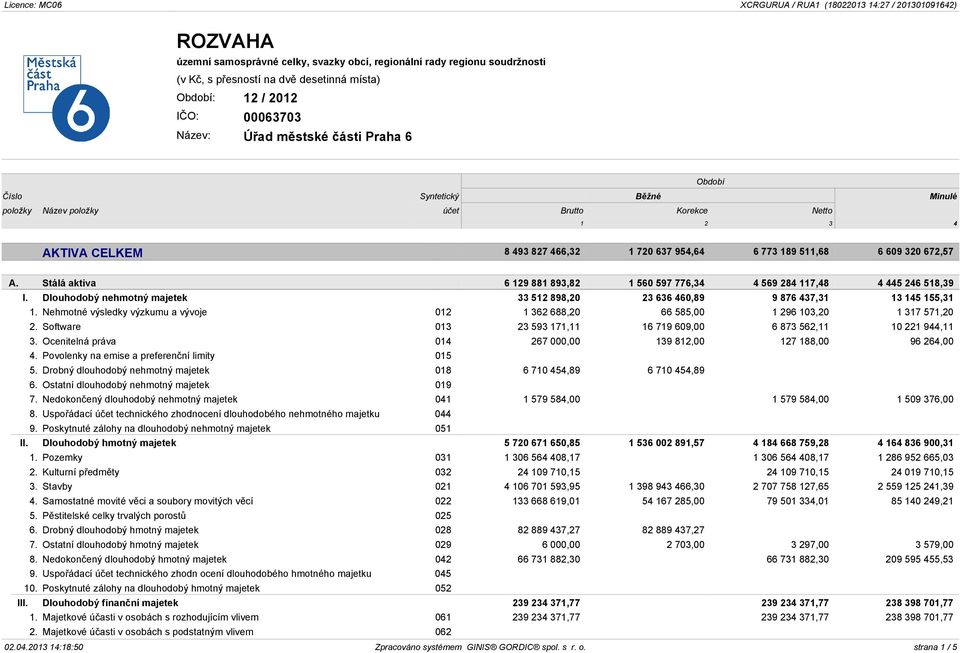Click the Městská část Praha 6 logo
The image size is (960, 653).
[66, 99]
